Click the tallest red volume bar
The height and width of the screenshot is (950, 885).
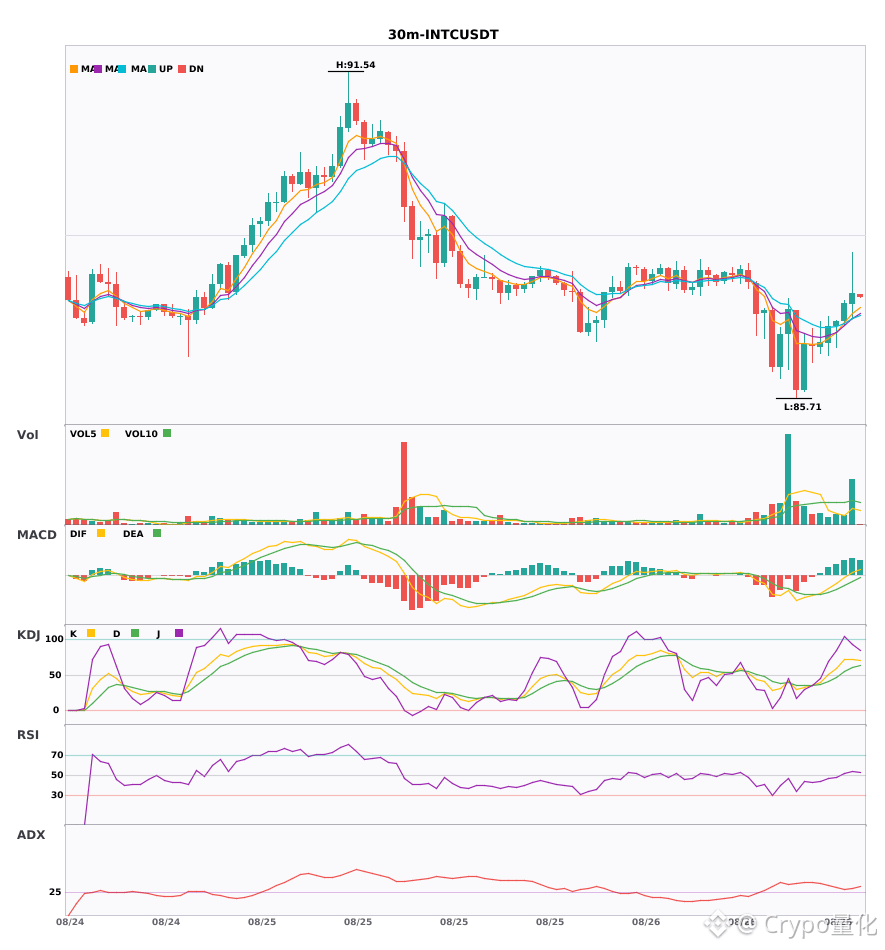404,483
